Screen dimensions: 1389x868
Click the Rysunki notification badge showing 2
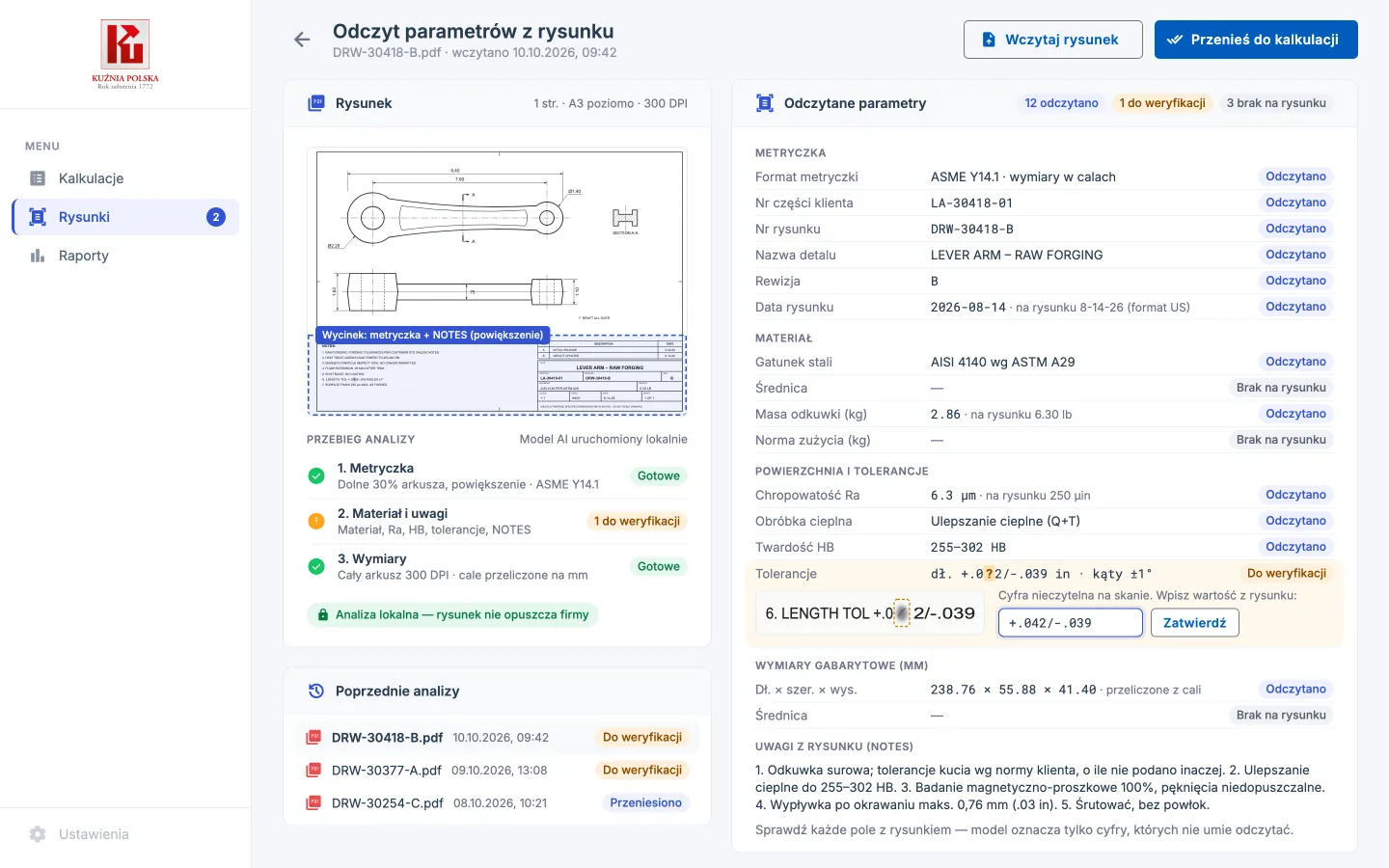(216, 217)
